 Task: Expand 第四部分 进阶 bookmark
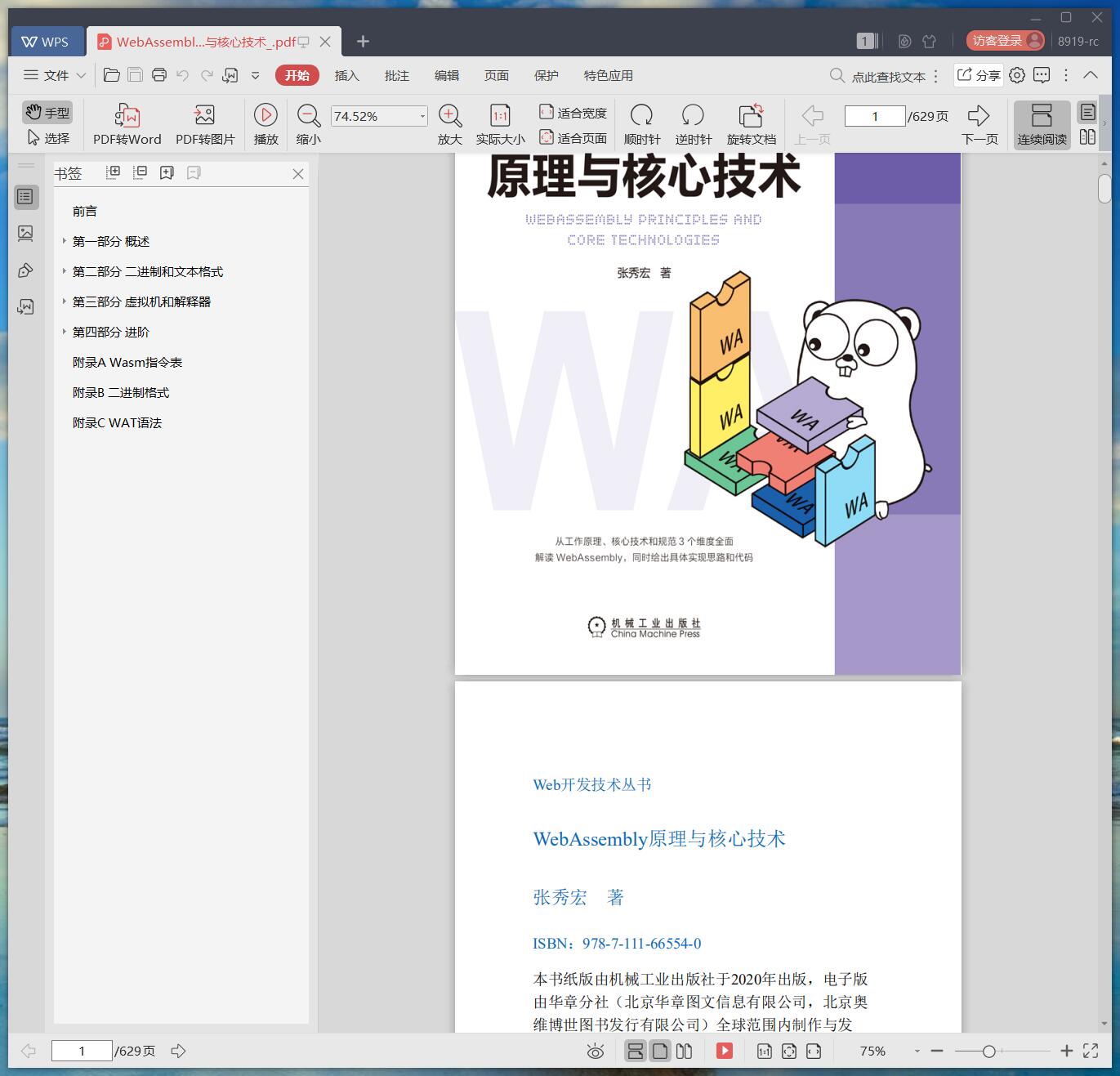click(65, 332)
